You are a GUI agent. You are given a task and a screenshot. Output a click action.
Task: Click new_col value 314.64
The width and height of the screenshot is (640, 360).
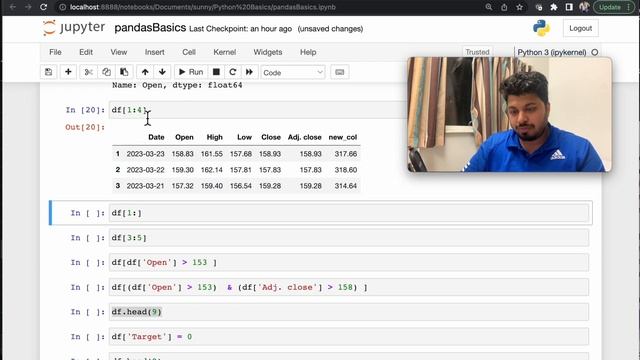(x=346, y=186)
